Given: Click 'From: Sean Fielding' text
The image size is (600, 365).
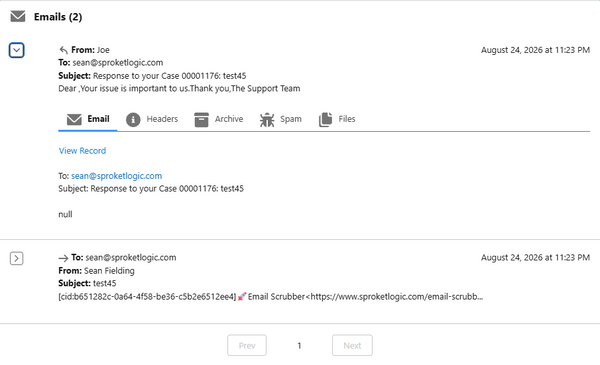Looking at the screenshot, I should coord(96,271).
